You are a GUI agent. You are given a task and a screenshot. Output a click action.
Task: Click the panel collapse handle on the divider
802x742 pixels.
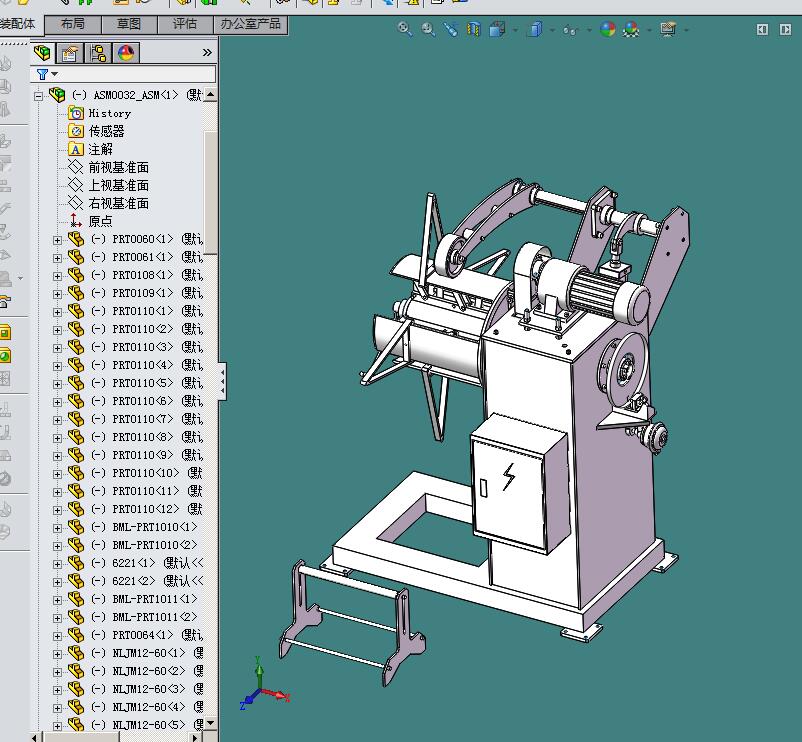point(222,381)
